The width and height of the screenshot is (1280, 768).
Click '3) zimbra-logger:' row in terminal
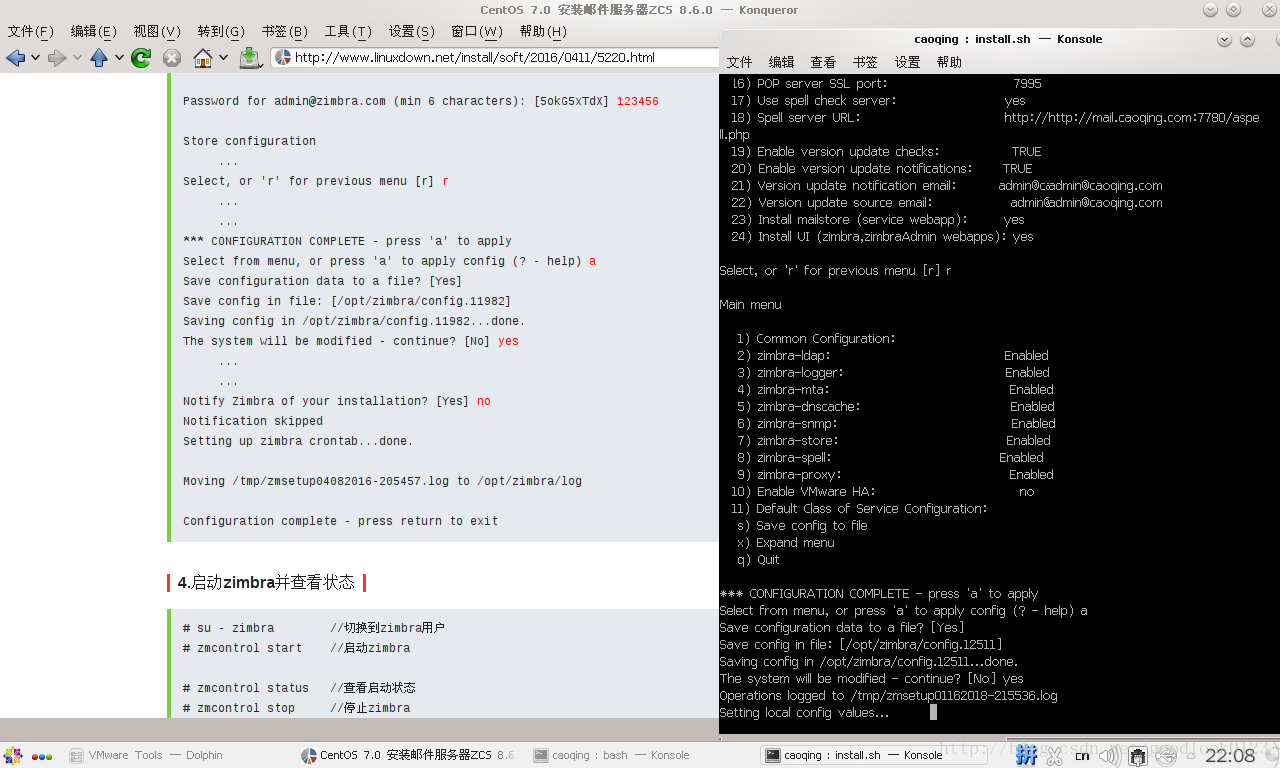coord(893,373)
